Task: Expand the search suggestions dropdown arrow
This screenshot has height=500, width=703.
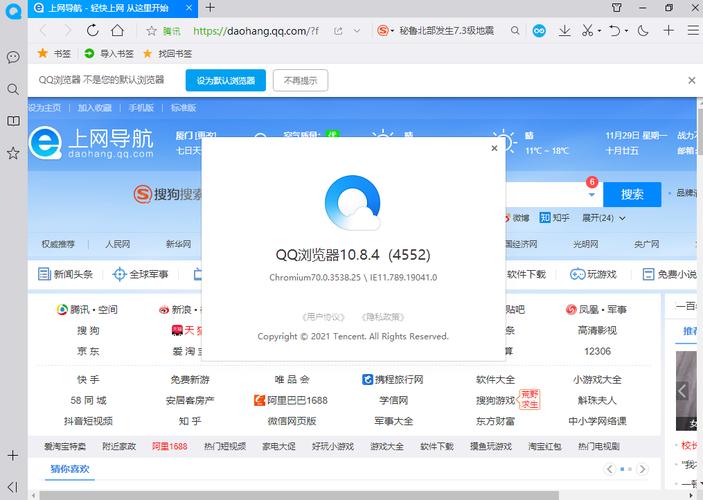Action: pyautogui.click(x=591, y=195)
